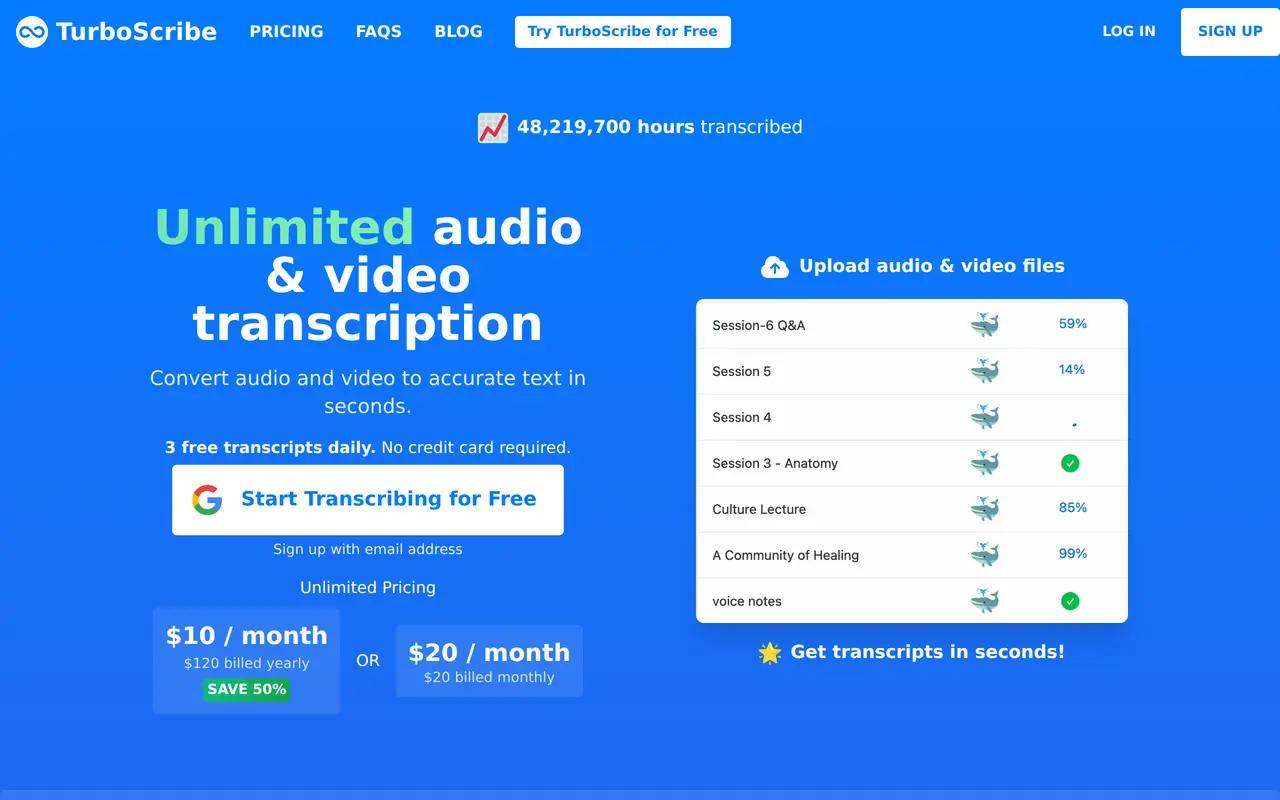The width and height of the screenshot is (1280, 800).
Task: Click the voice notes file name
Action: 747,601
